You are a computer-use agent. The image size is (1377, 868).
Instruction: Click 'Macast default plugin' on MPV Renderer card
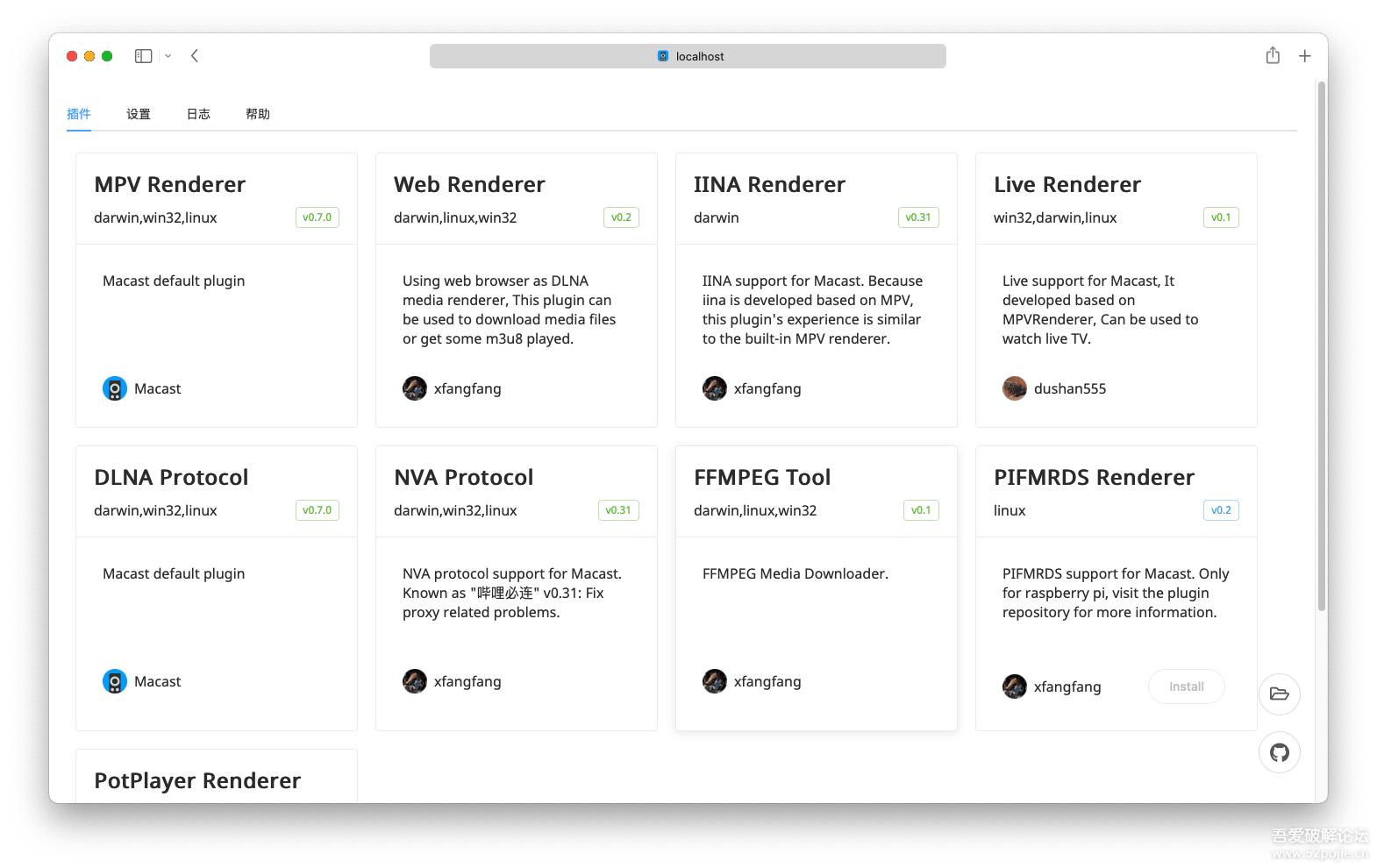pos(174,281)
